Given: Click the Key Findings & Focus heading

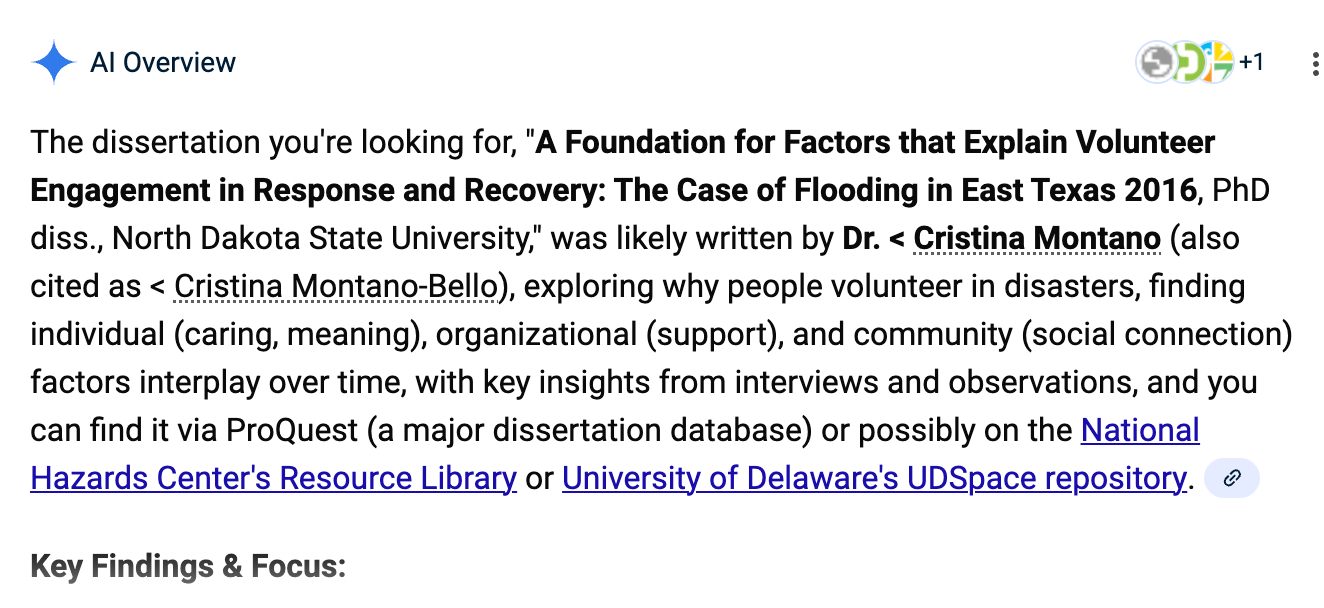Looking at the screenshot, I should (x=188, y=566).
